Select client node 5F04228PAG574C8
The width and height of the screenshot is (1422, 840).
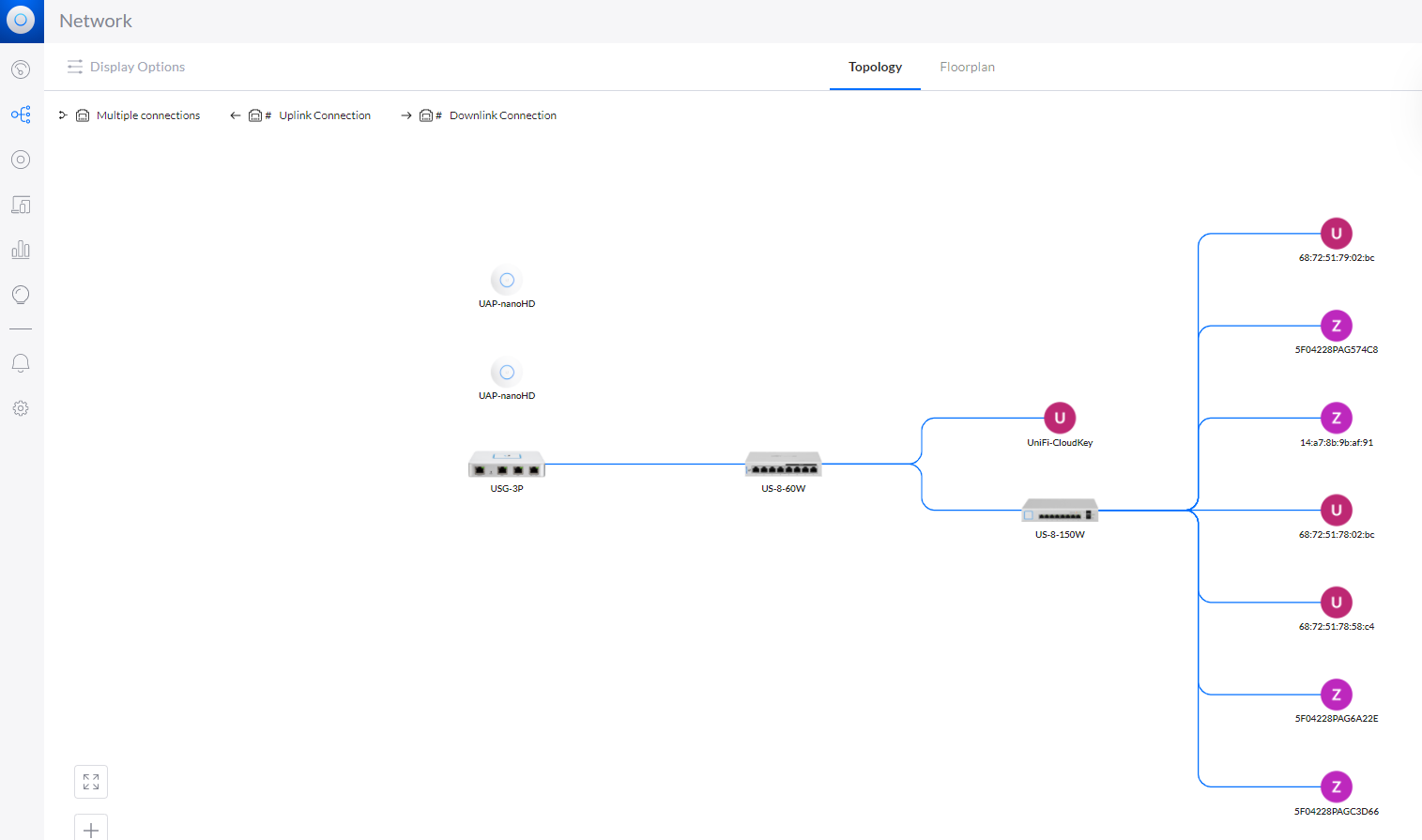pyautogui.click(x=1337, y=326)
